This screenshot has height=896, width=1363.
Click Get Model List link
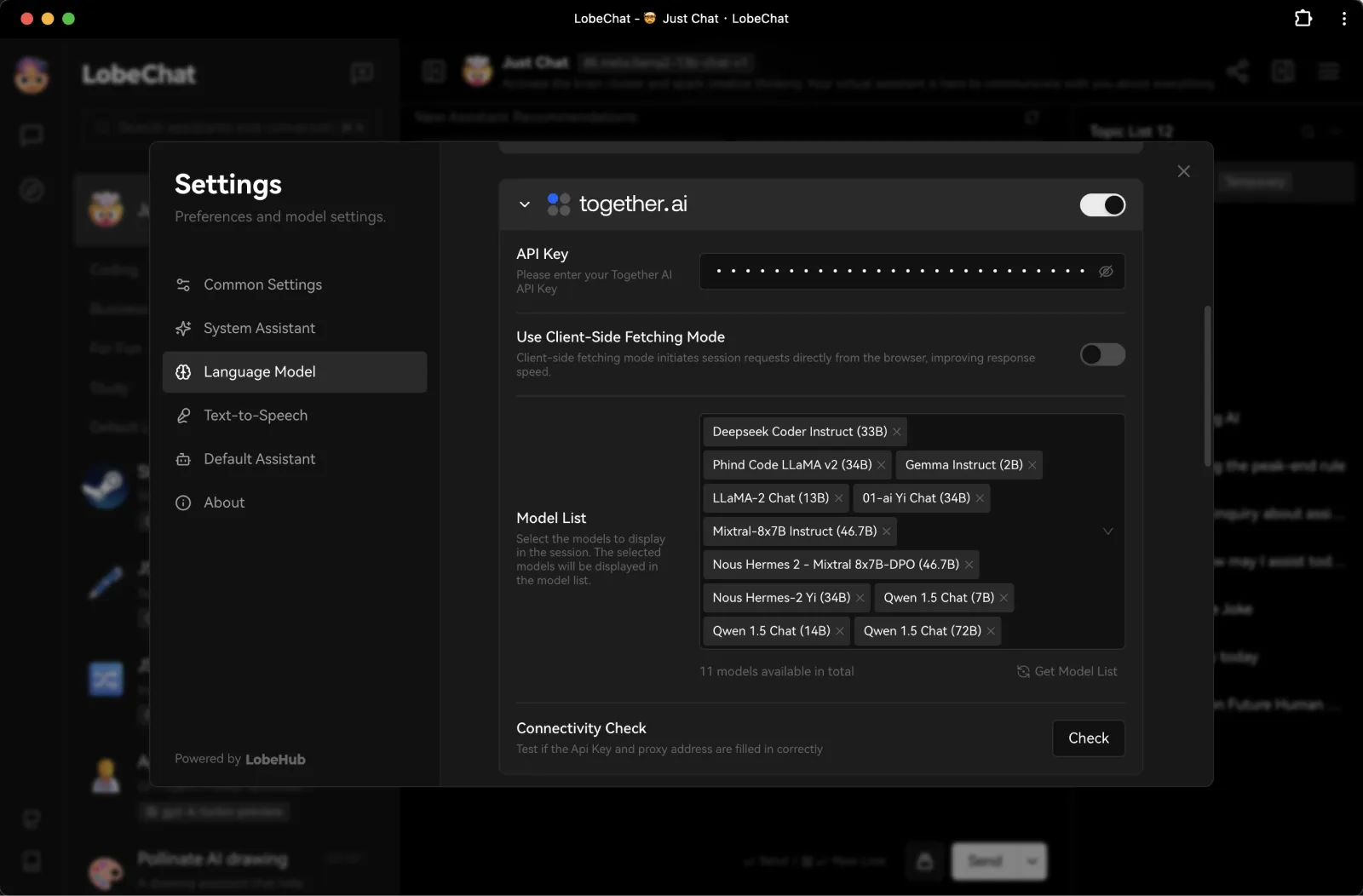click(x=1067, y=672)
